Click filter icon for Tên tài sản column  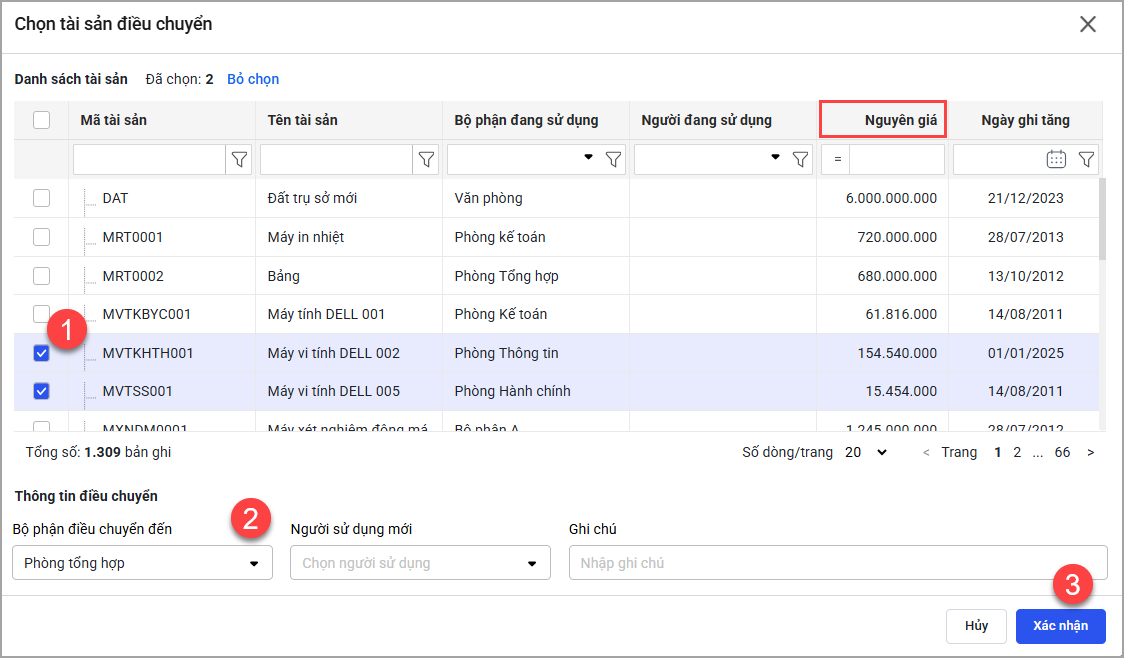click(426, 159)
